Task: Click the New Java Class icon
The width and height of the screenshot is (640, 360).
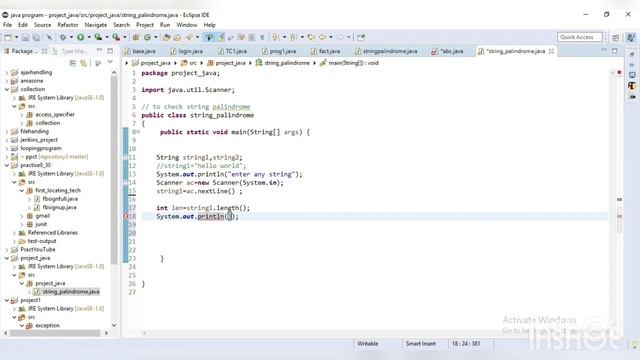Action: click(147, 37)
